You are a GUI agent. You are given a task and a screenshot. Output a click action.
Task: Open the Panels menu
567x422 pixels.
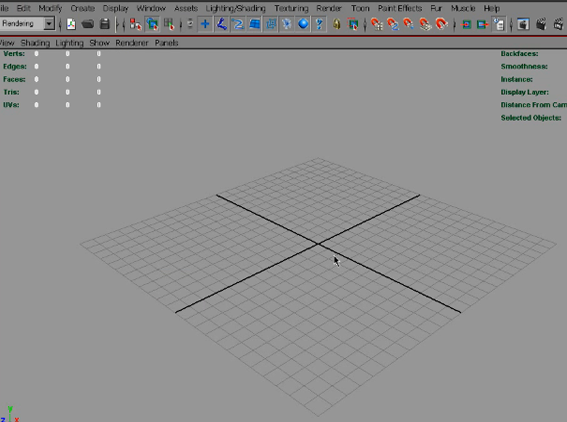[x=166, y=43]
